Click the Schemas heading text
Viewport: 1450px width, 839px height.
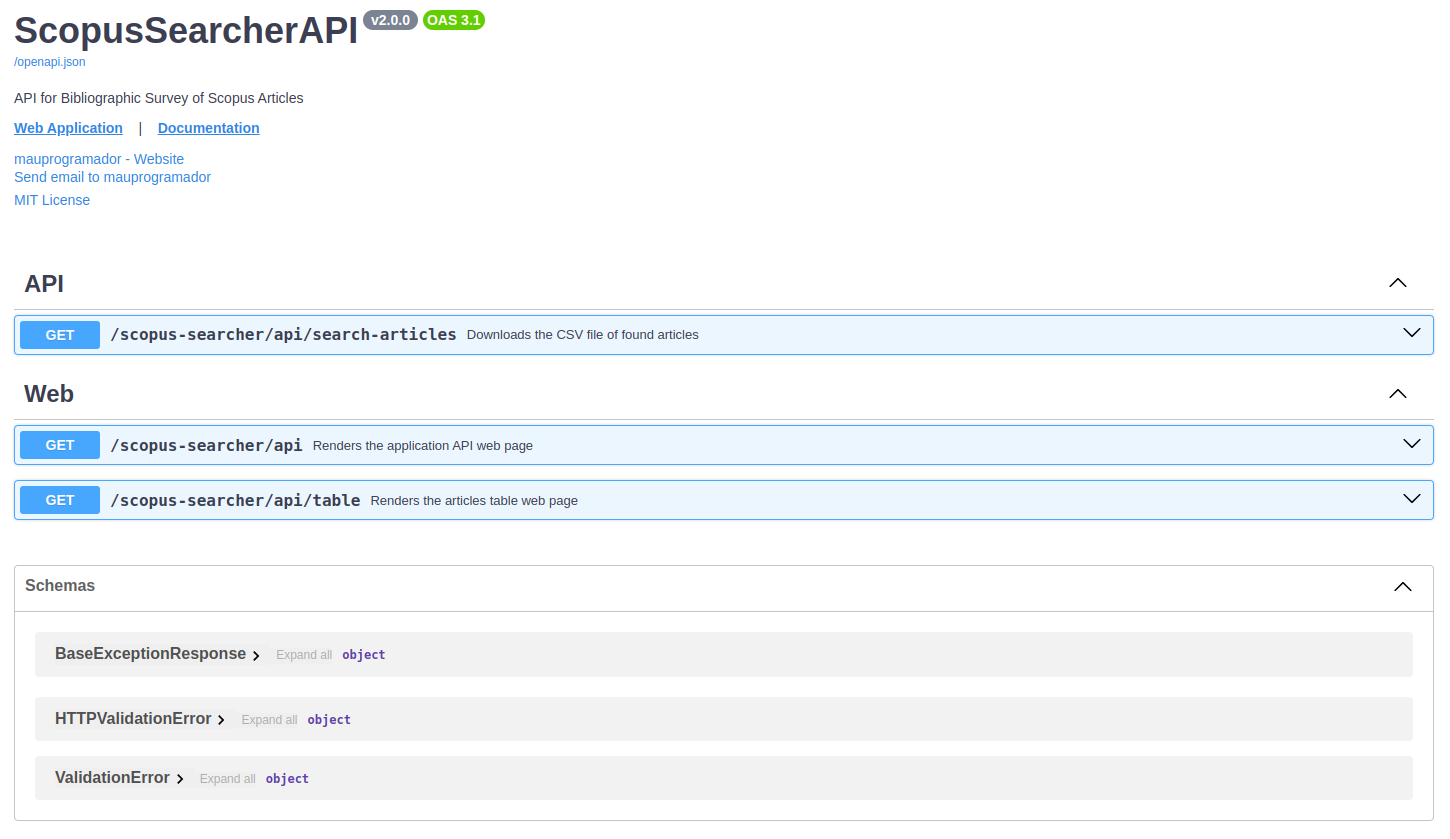(60, 586)
